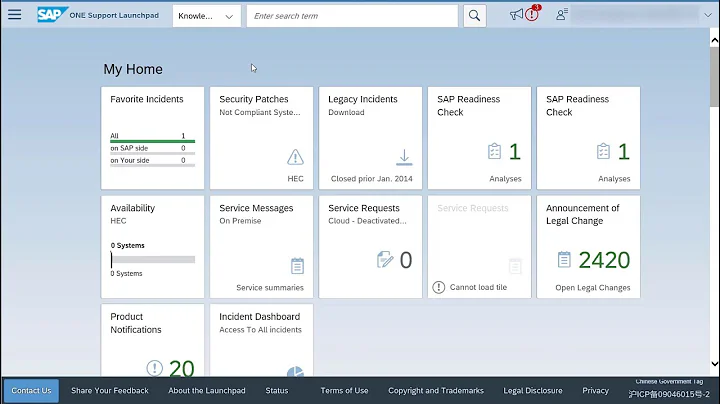Image resolution: width=720 pixels, height=404 pixels.
Task: Click the first SAP Readiness Check clipboard icon
Action: [495, 151]
